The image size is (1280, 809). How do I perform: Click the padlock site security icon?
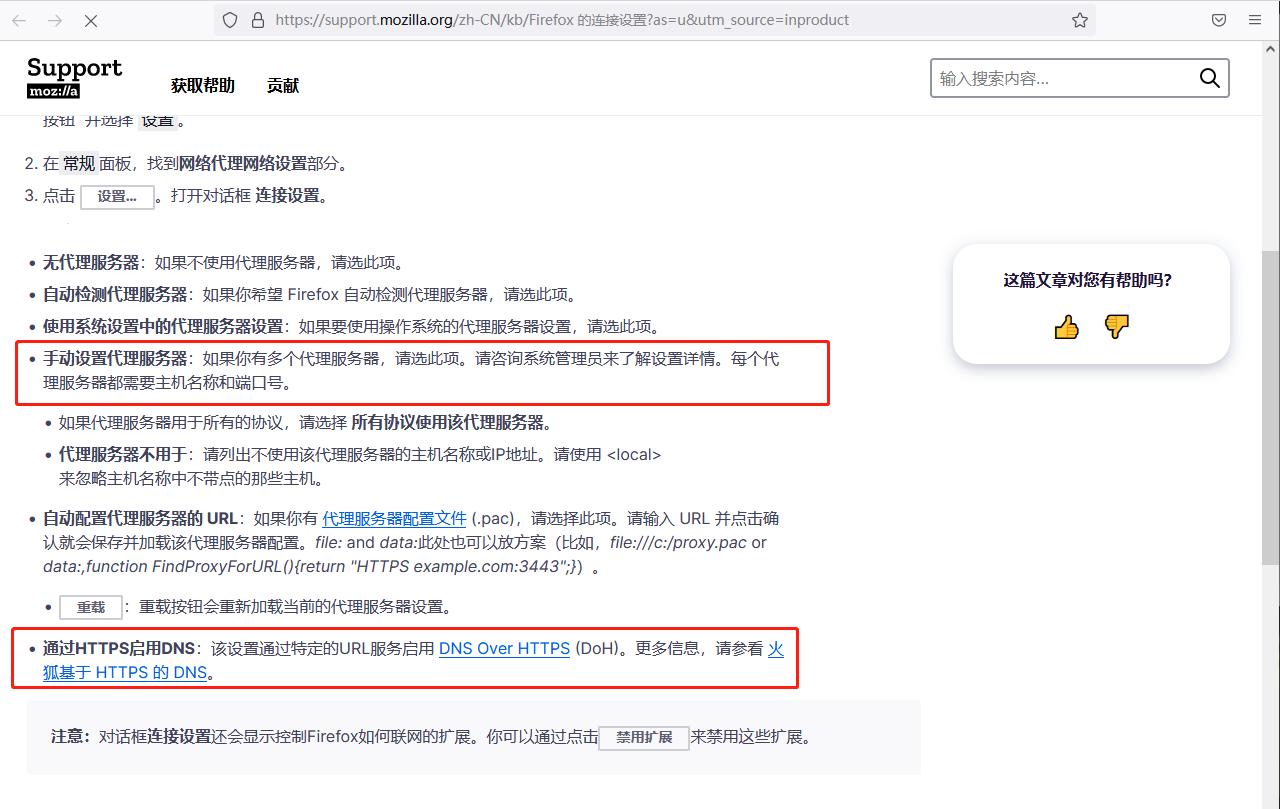[x=259, y=19]
